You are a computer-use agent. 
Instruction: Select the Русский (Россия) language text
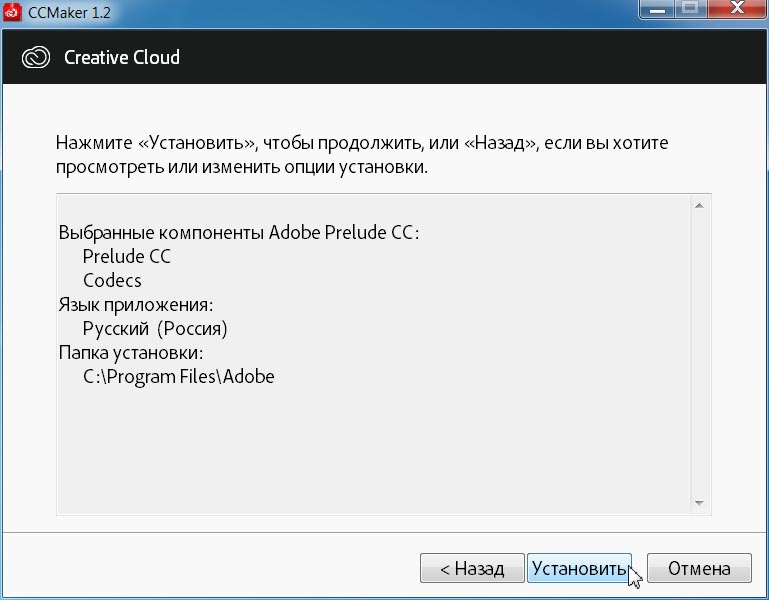click(155, 329)
